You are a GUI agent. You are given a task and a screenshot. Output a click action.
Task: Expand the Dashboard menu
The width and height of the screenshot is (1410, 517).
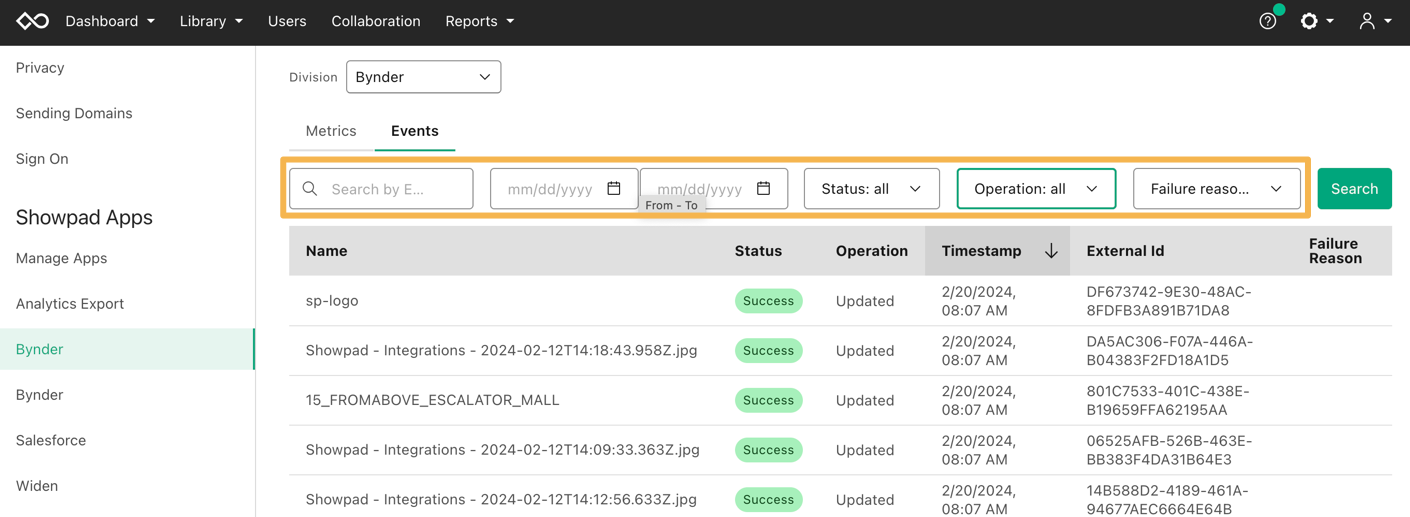click(x=110, y=21)
